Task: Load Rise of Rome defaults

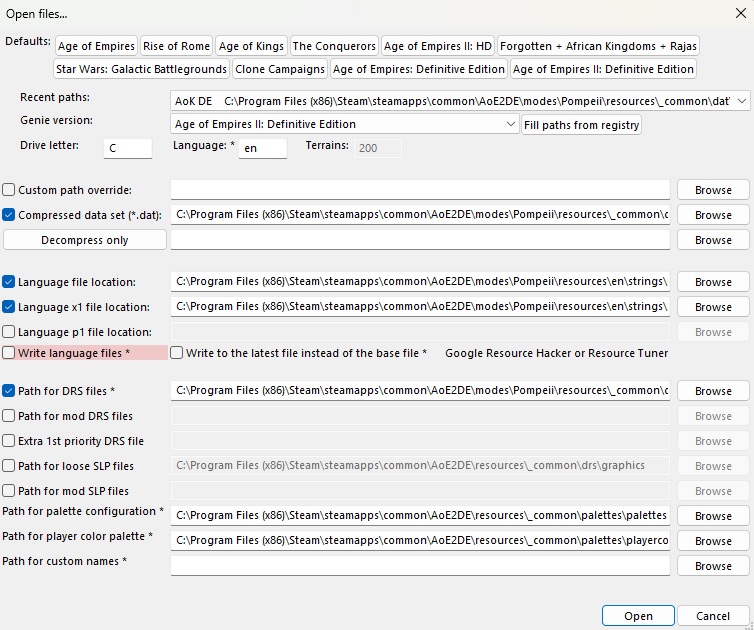Action: 176,46
